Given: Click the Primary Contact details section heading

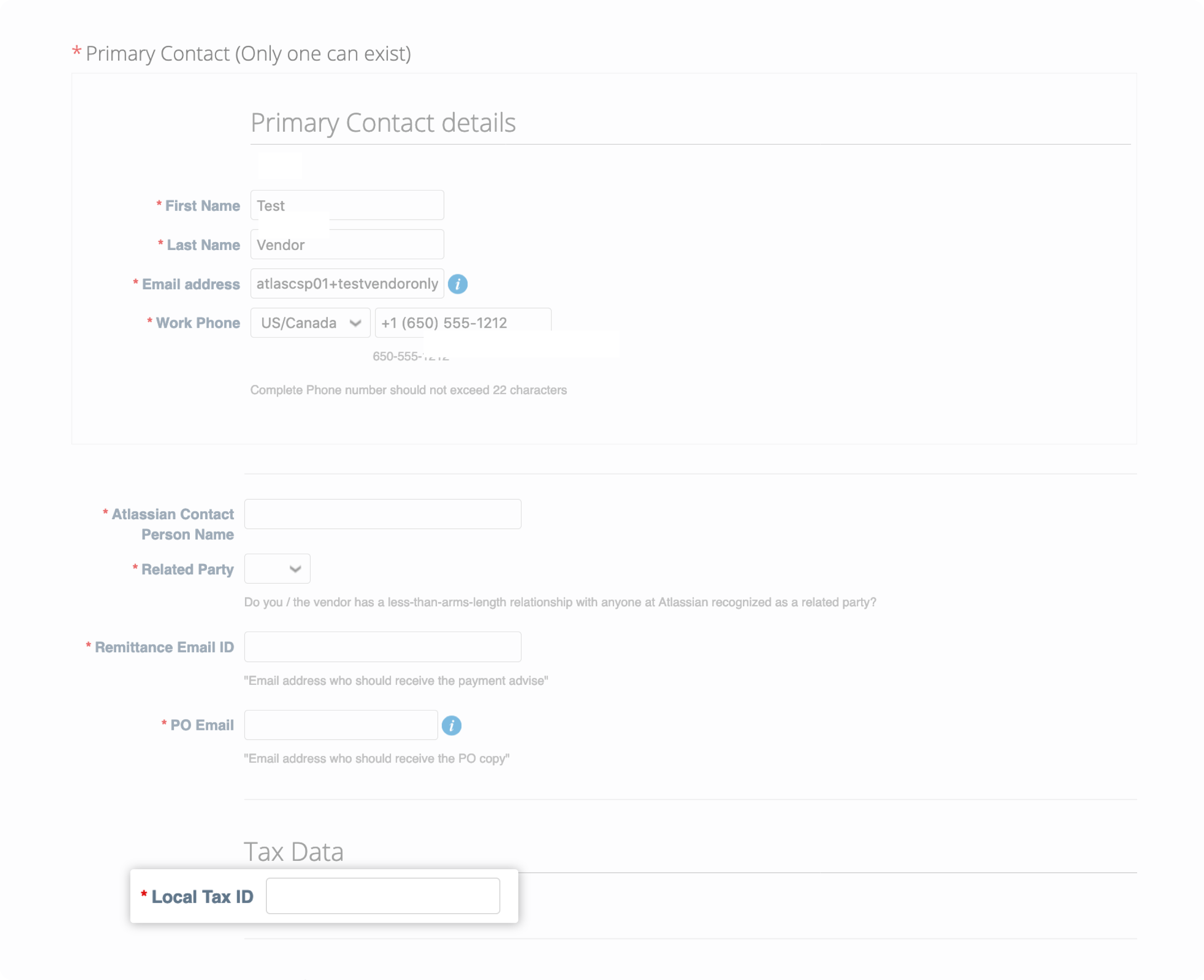Looking at the screenshot, I should point(383,123).
